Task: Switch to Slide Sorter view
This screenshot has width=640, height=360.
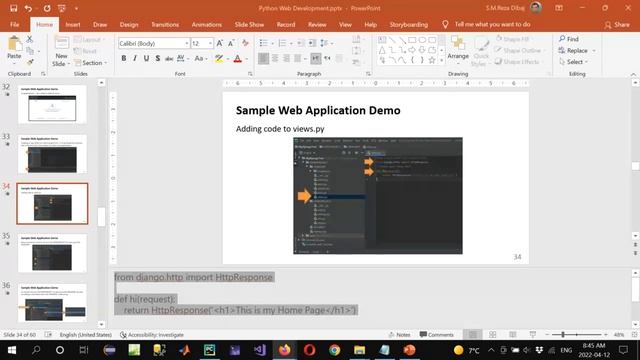Action: [x=493, y=335]
